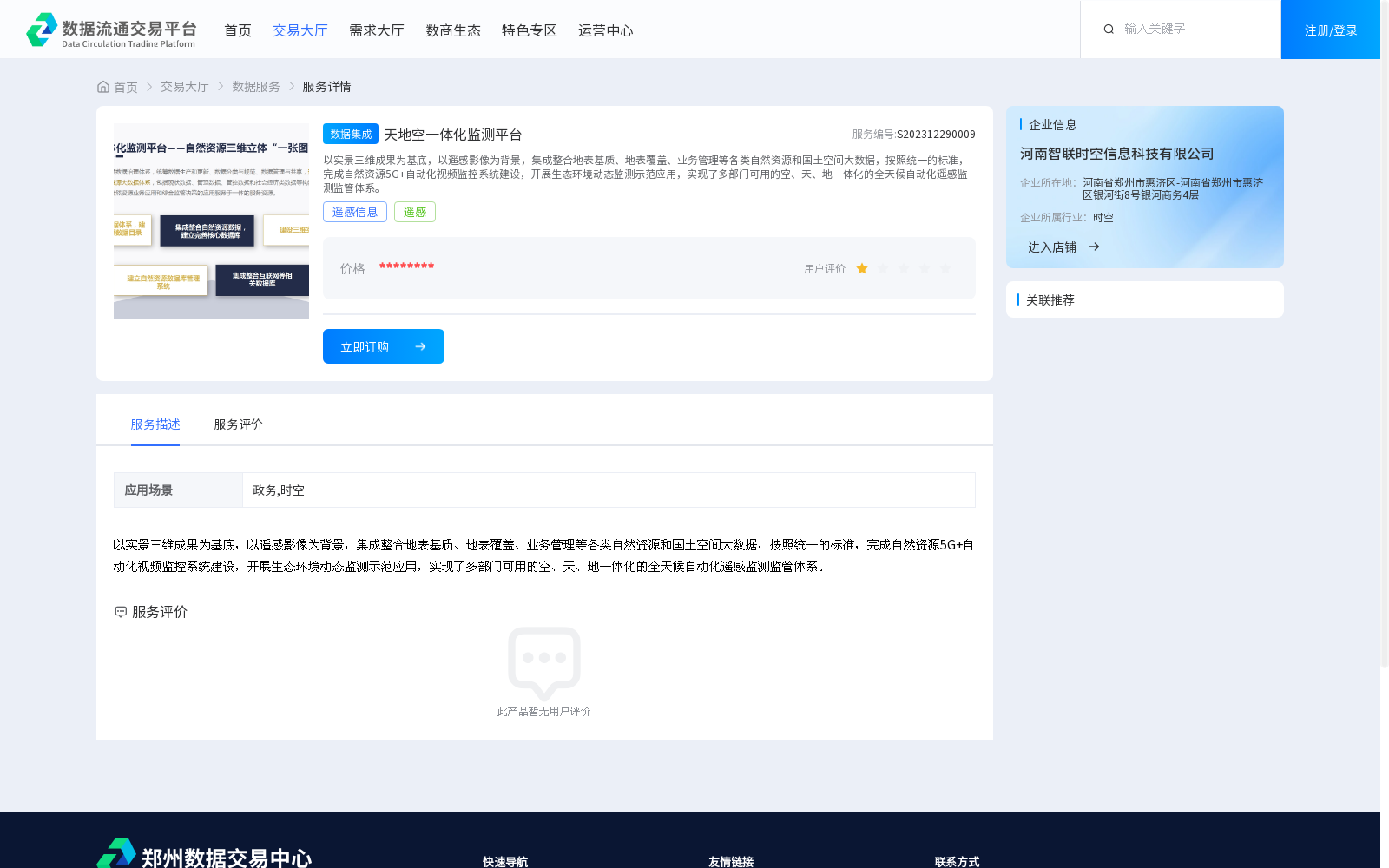Focus the 输入关键字 search field
Viewport: 1389px width, 868px height.
pos(1194,29)
